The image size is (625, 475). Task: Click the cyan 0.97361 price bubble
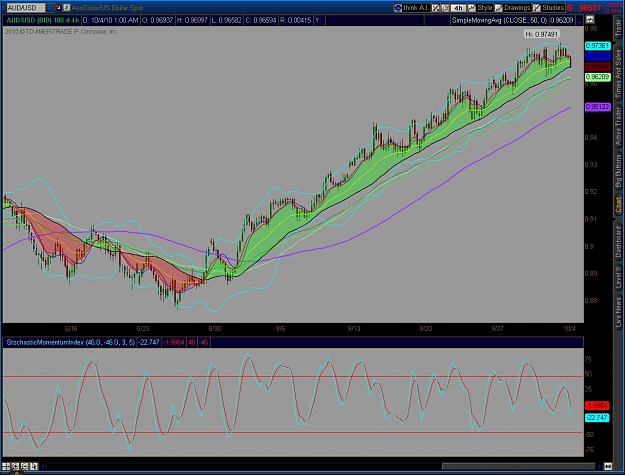(597, 46)
